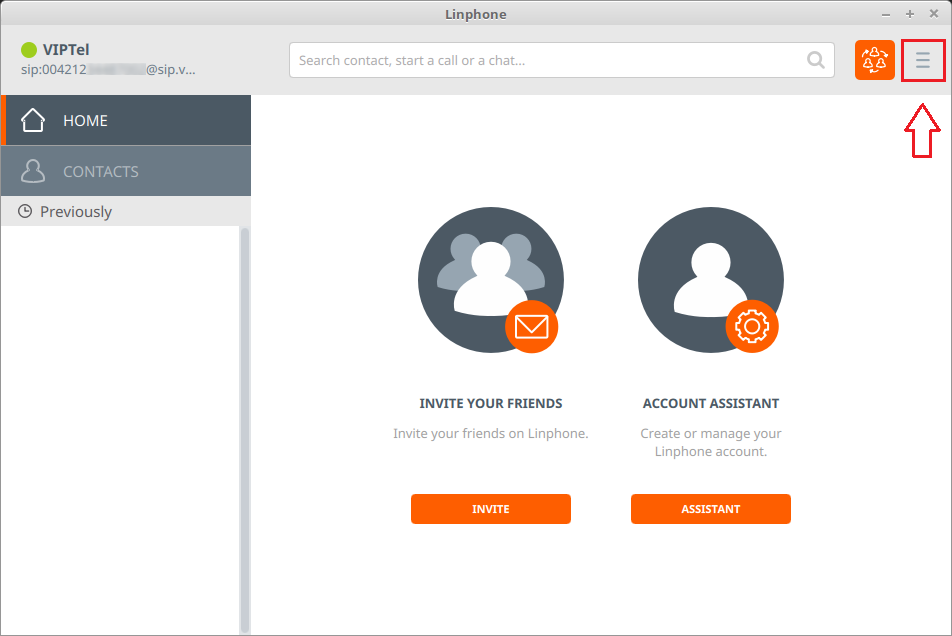The image size is (952, 636).
Task: Minimize the Linphone window
Action: [x=886, y=14]
